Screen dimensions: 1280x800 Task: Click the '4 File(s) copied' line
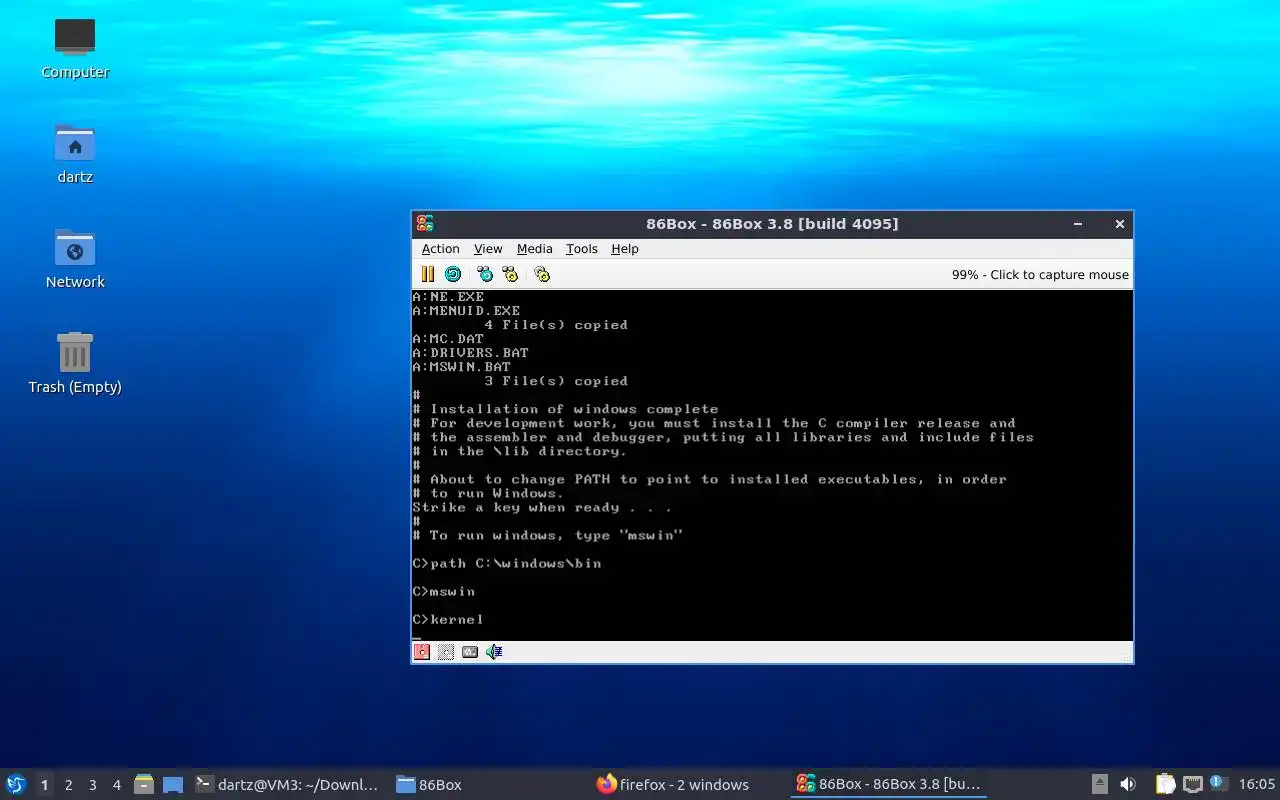coord(556,325)
